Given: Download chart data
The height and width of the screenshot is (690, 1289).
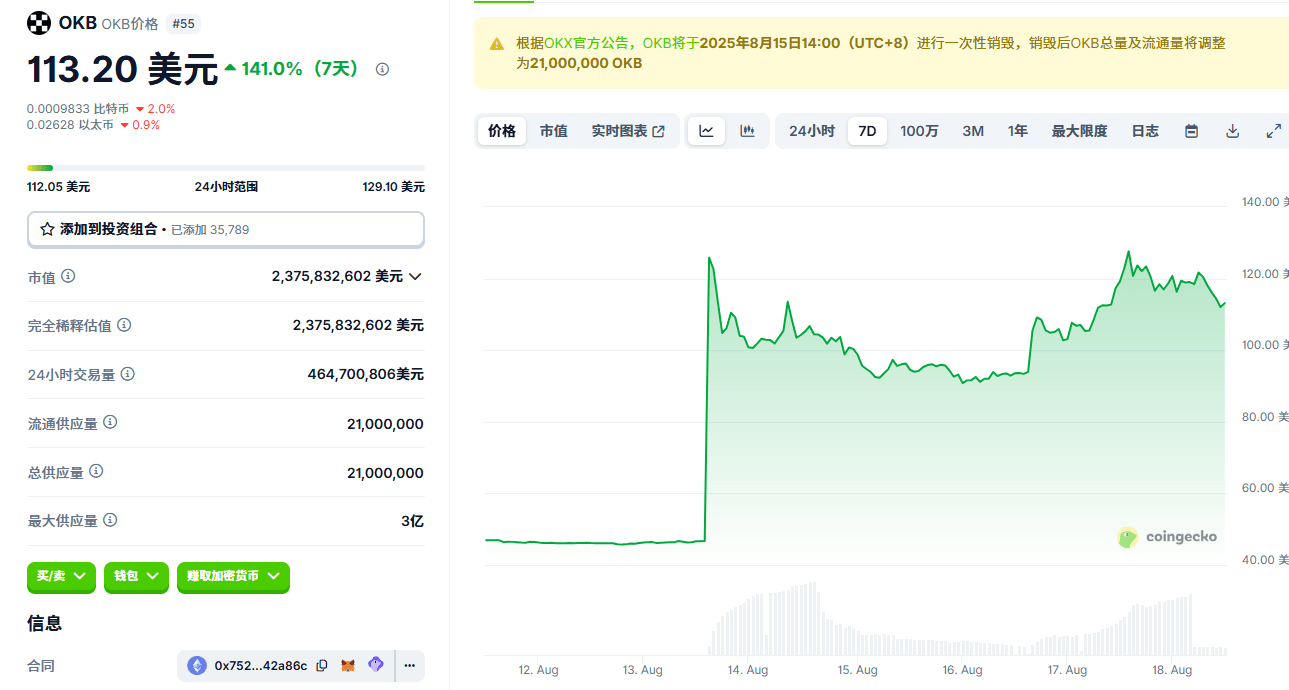Looking at the screenshot, I should tap(1233, 131).
